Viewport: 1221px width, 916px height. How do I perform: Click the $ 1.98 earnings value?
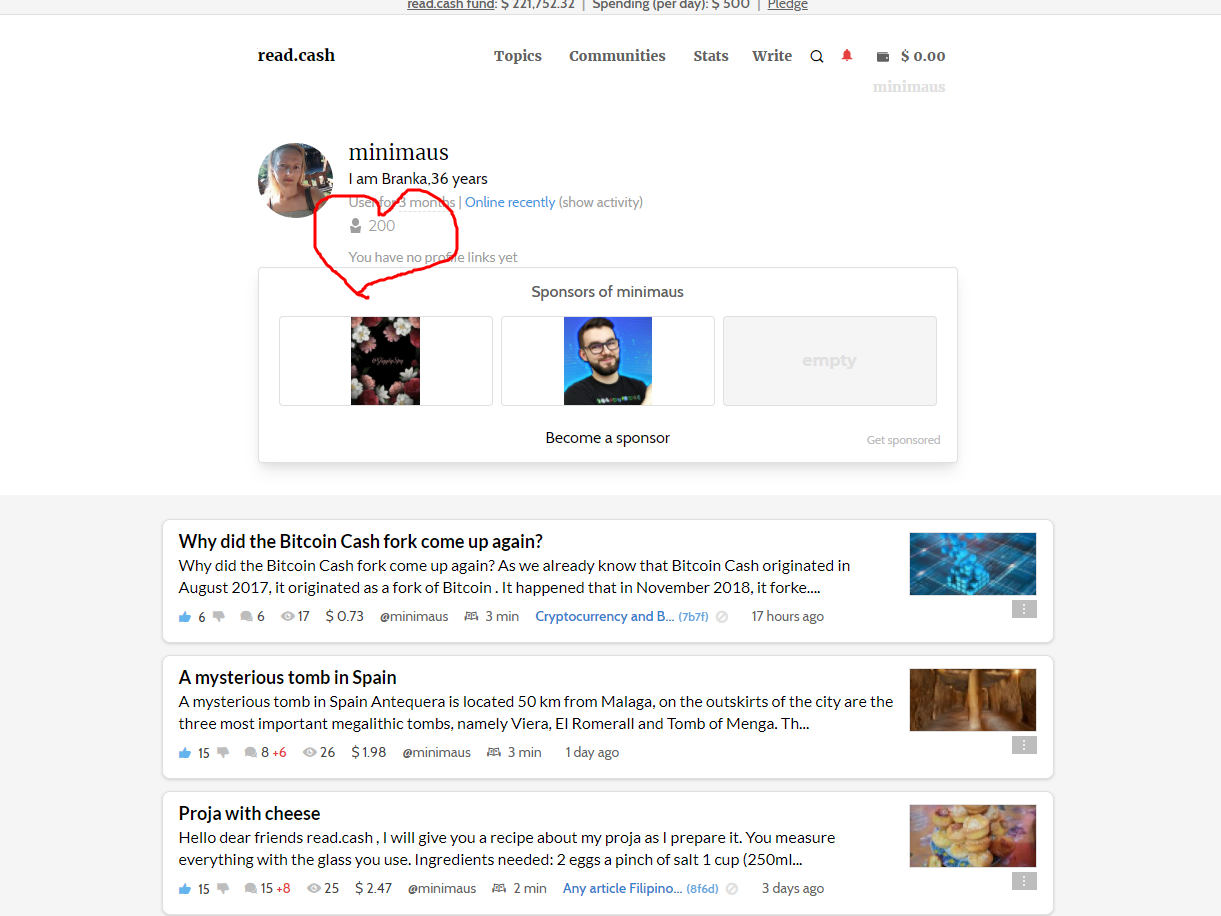(x=369, y=753)
